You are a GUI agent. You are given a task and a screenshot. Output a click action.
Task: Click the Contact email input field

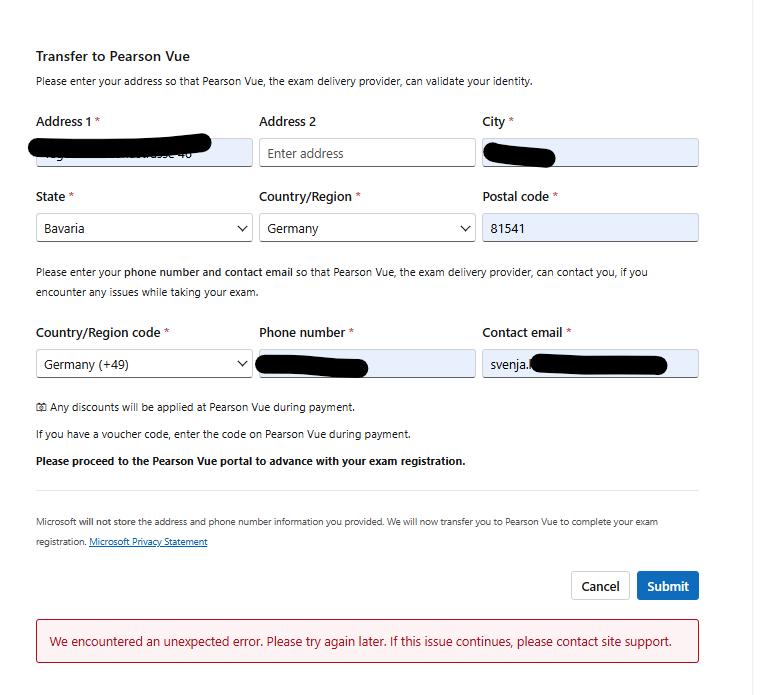[x=590, y=364]
